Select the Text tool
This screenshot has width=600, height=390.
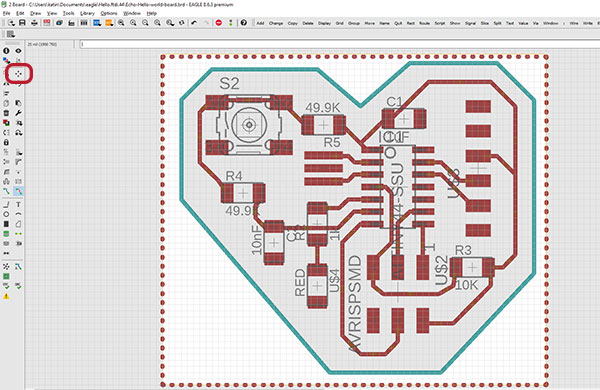(x=18, y=205)
